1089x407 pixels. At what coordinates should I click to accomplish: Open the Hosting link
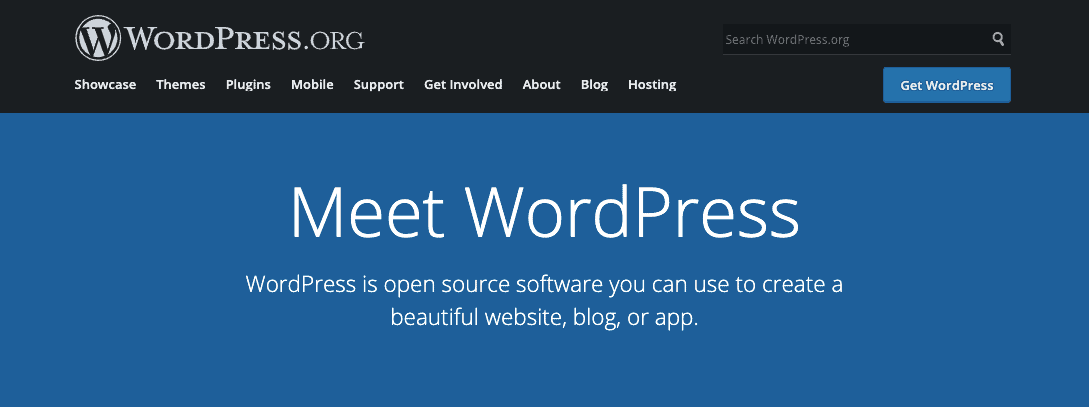click(652, 85)
